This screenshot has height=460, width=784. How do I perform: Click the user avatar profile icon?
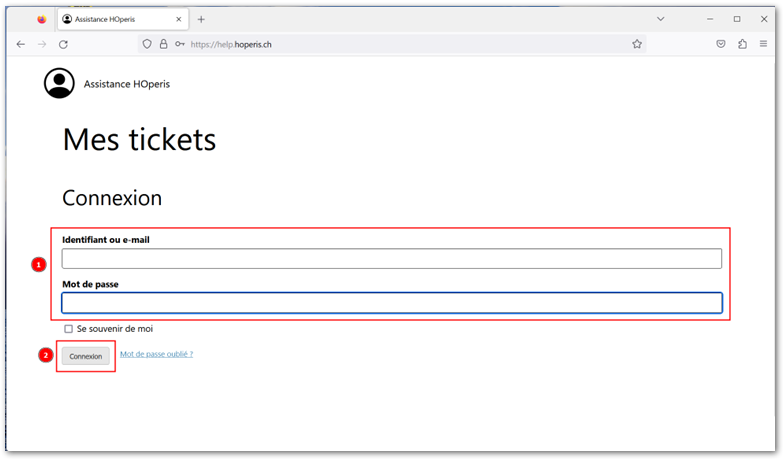click(59, 84)
